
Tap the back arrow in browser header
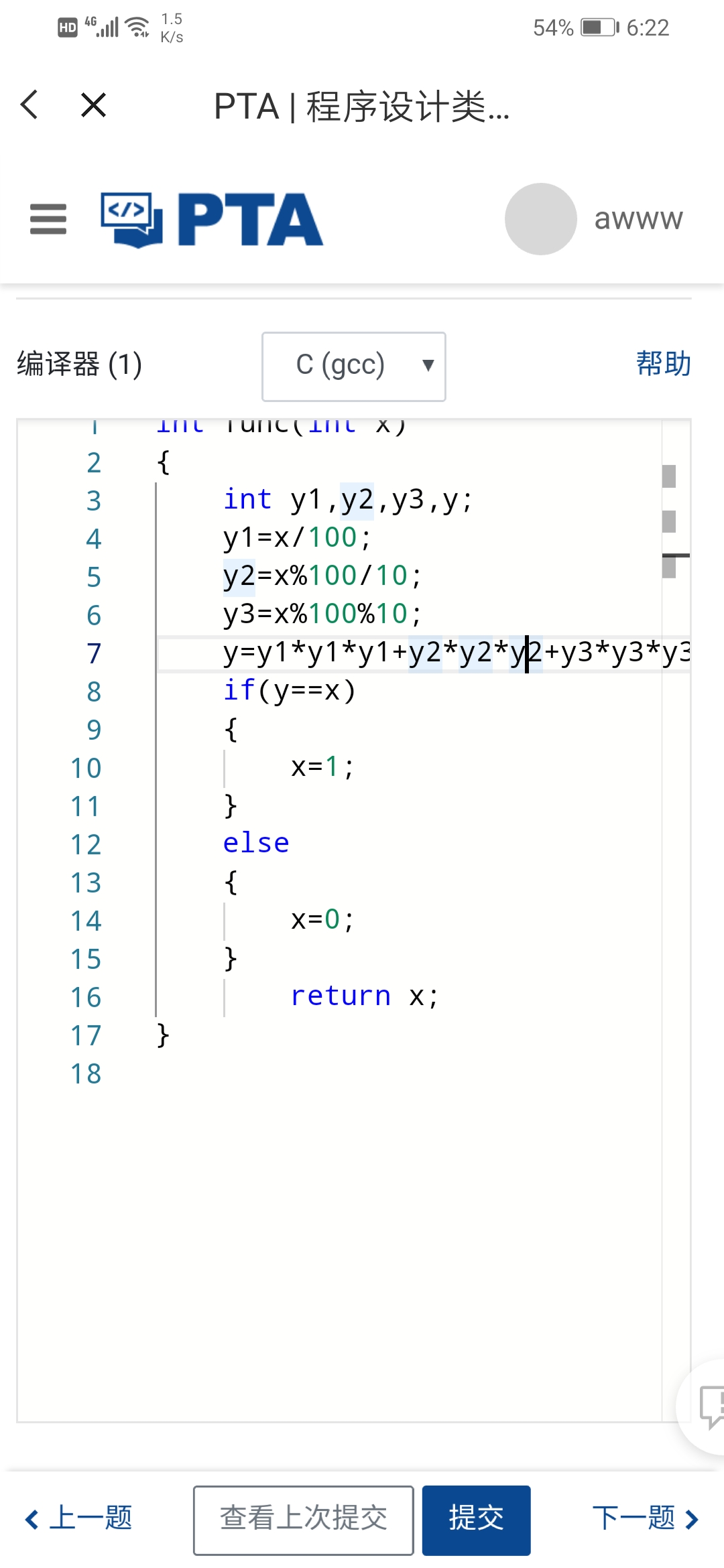click(x=29, y=105)
